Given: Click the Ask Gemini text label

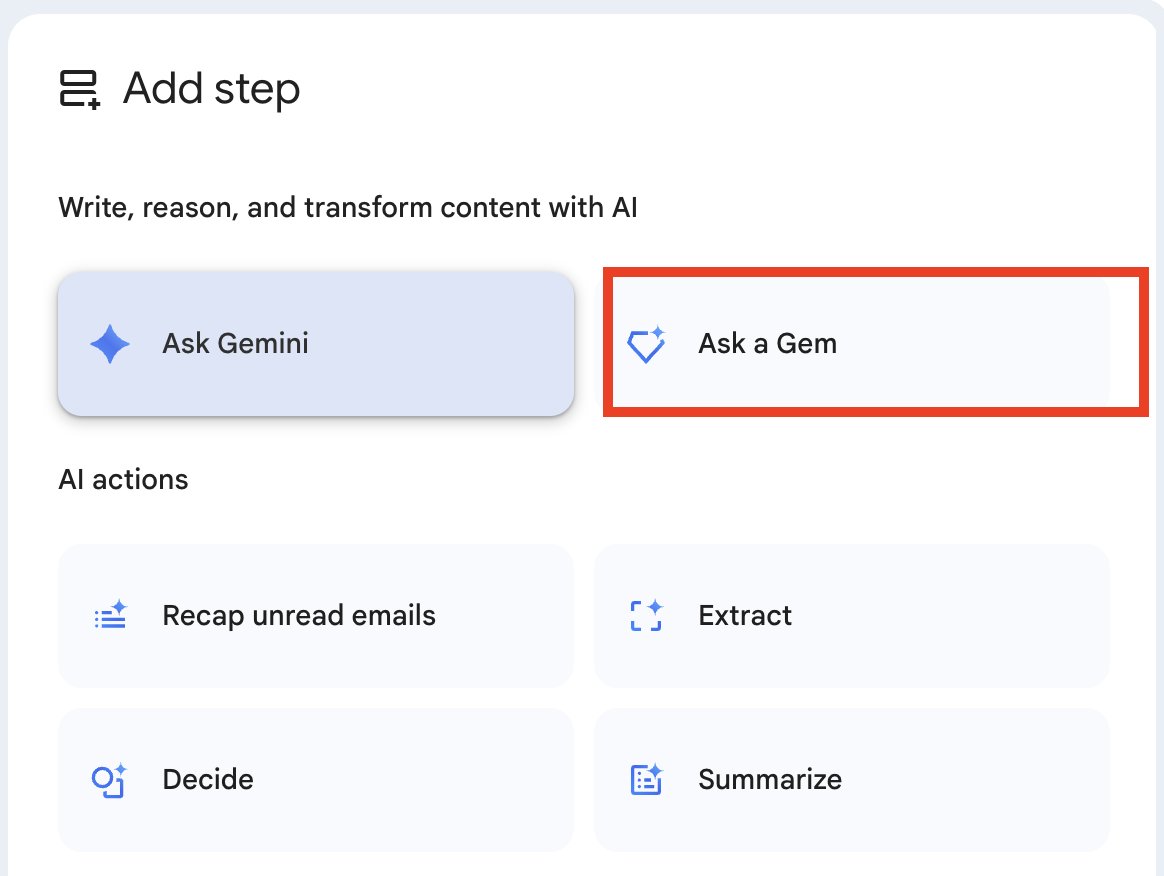Looking at the screenshot, I should pos(235,344).
